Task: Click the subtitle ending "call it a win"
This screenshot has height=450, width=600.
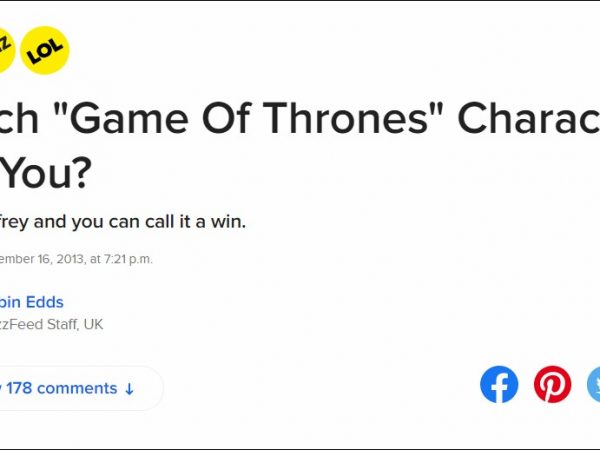Action: point(122,221)
